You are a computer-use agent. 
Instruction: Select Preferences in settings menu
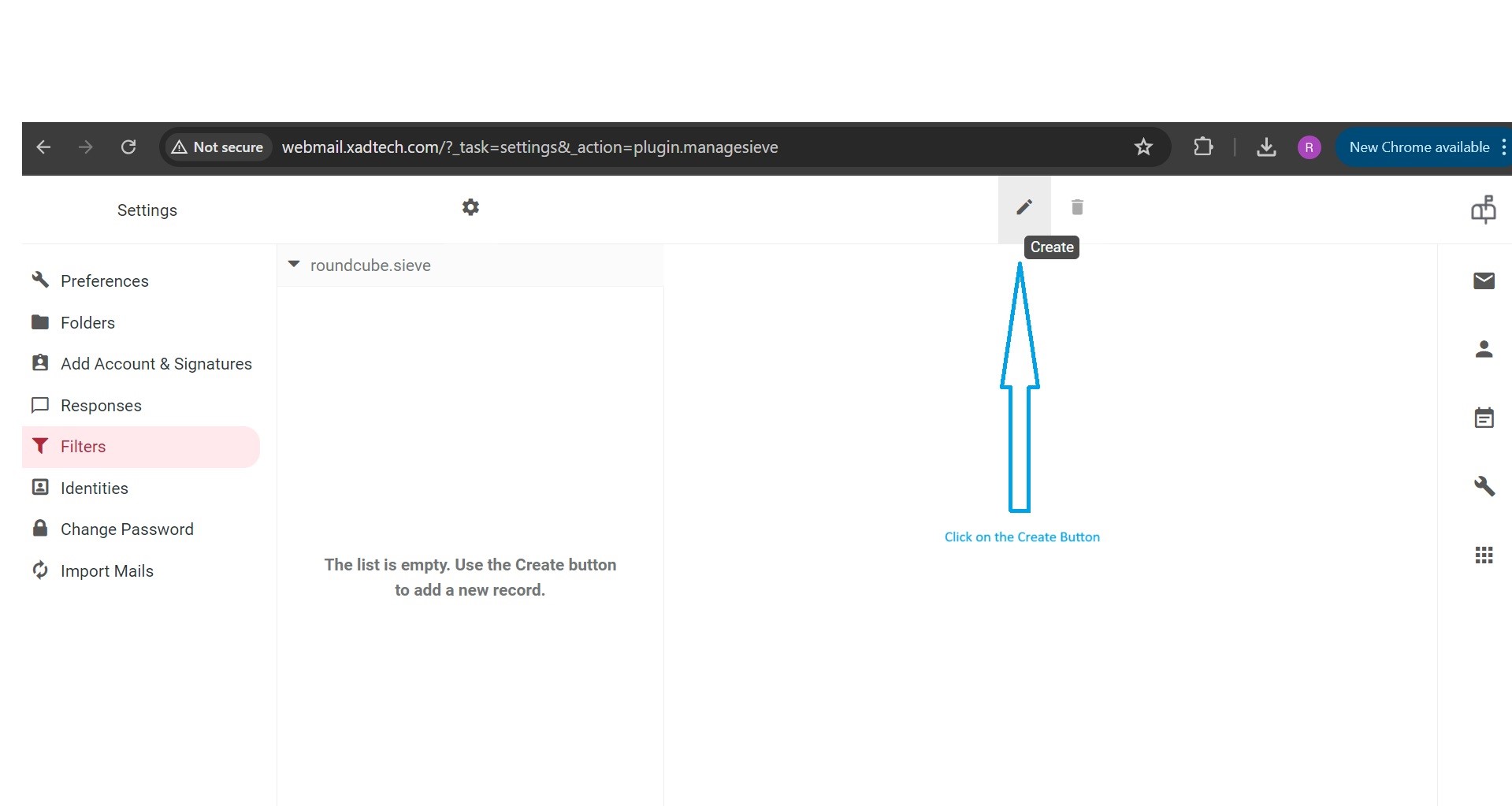pyautogui.click(x=104, y=281)
